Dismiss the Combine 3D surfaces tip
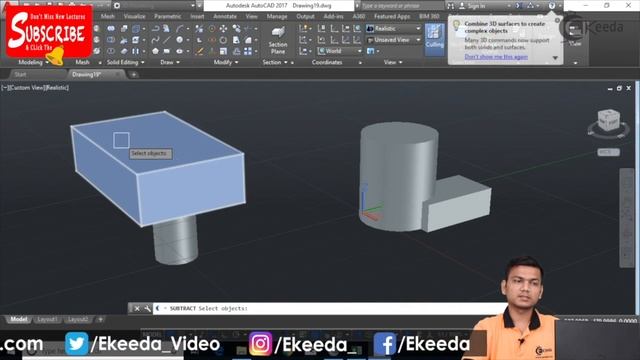 tap(558, 20)
